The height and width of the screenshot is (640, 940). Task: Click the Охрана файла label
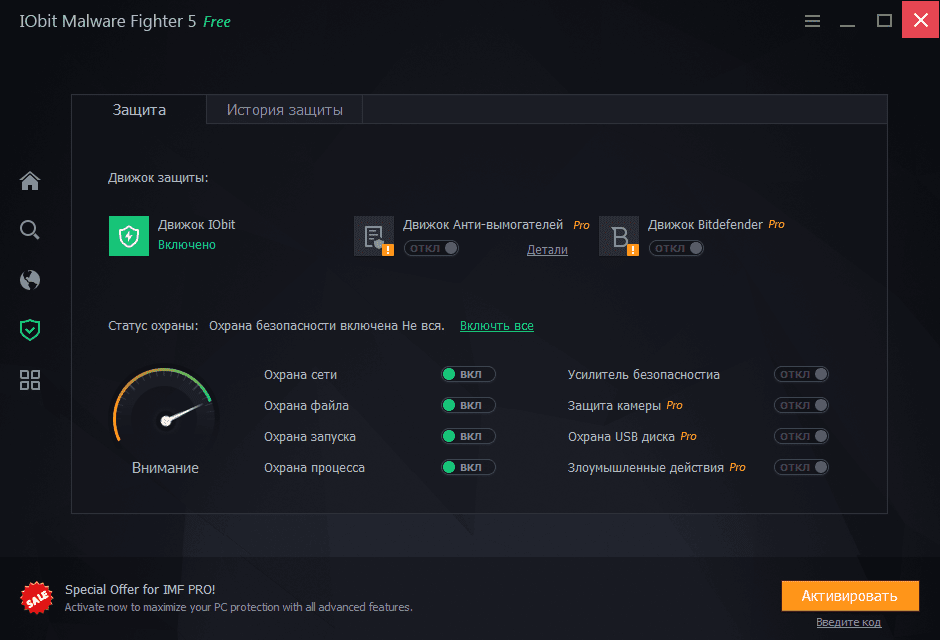pyautogui.click(x=306, y=406)
